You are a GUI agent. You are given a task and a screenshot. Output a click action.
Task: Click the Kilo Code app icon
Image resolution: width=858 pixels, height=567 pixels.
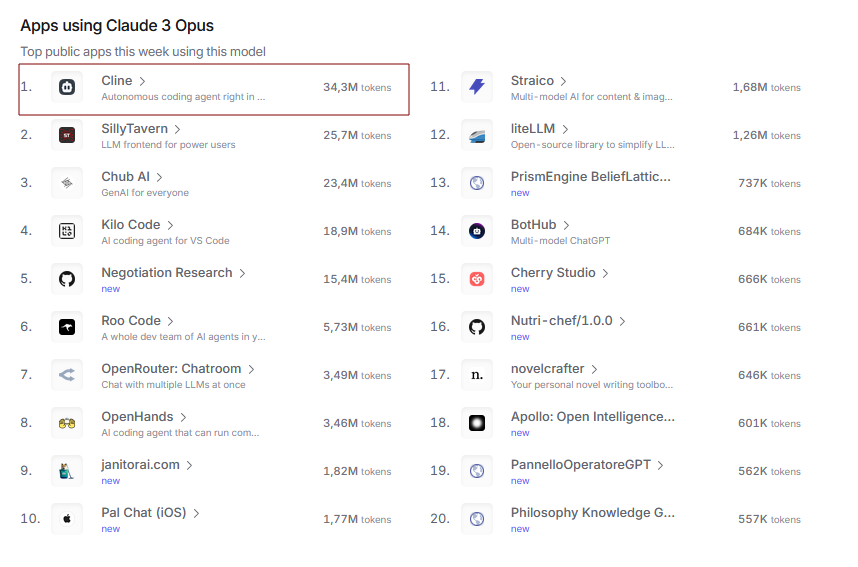click(x=67, y=231)
